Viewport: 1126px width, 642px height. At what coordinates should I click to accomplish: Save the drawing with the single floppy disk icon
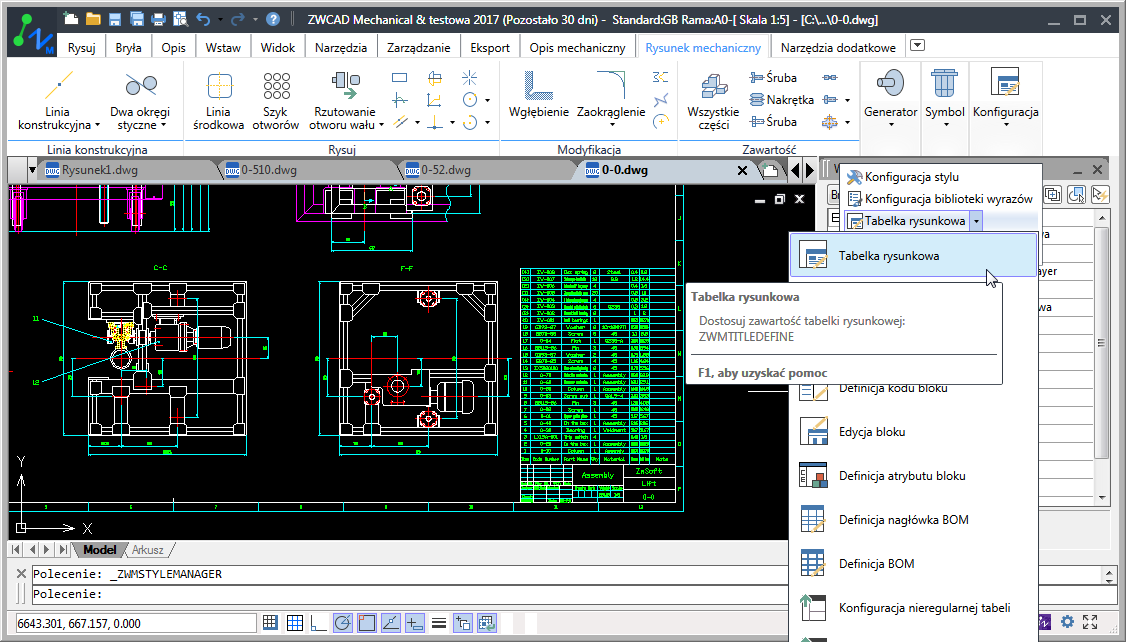click(115, 19)
